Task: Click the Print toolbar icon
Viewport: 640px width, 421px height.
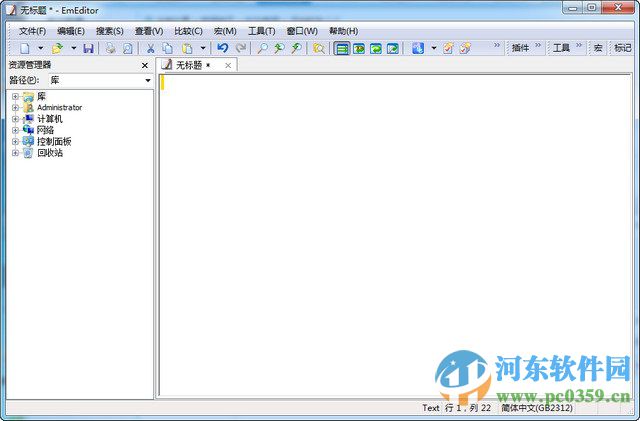Action: (110, 48)
